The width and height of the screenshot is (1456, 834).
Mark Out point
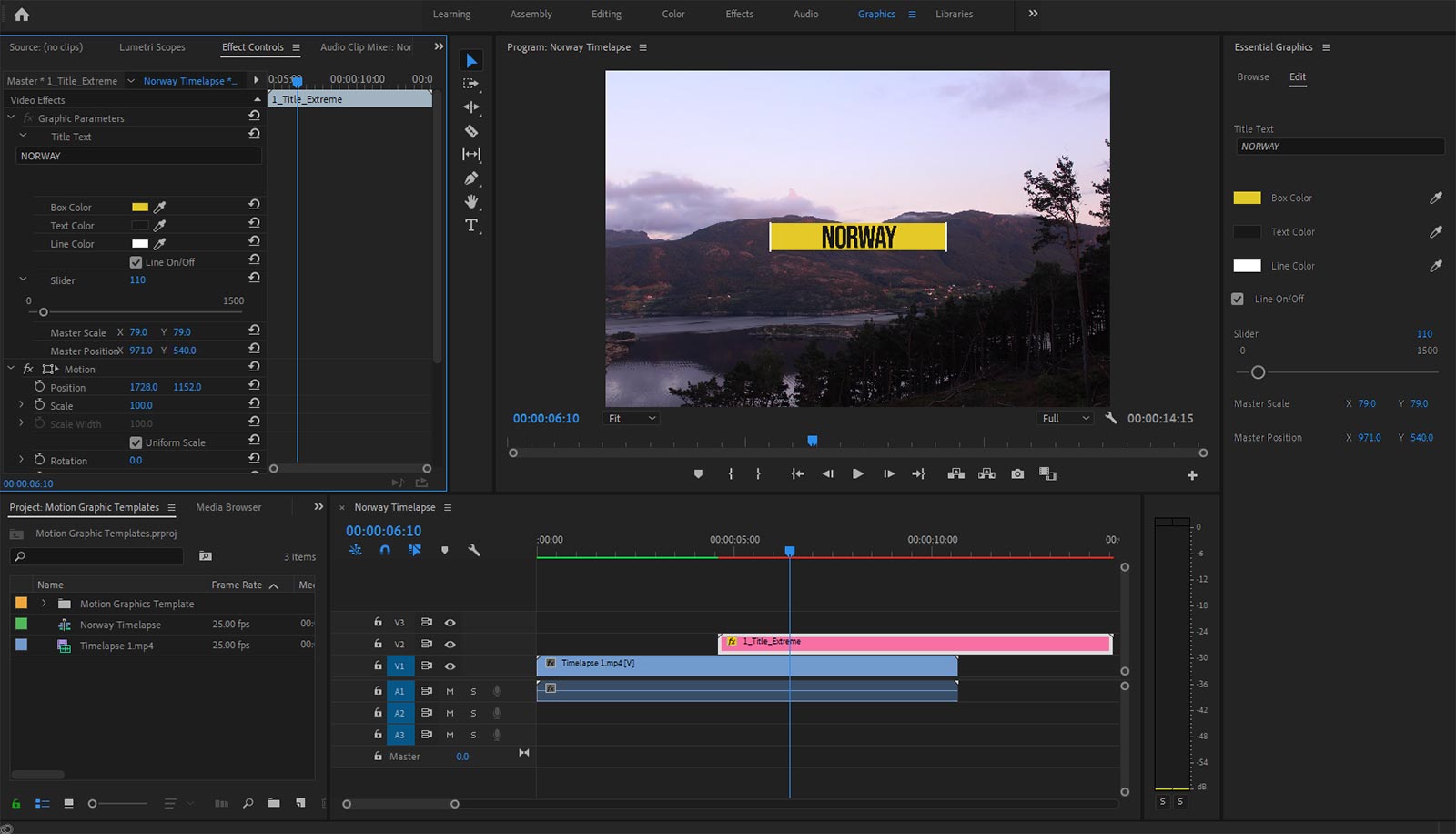click(x=758, y=474)
